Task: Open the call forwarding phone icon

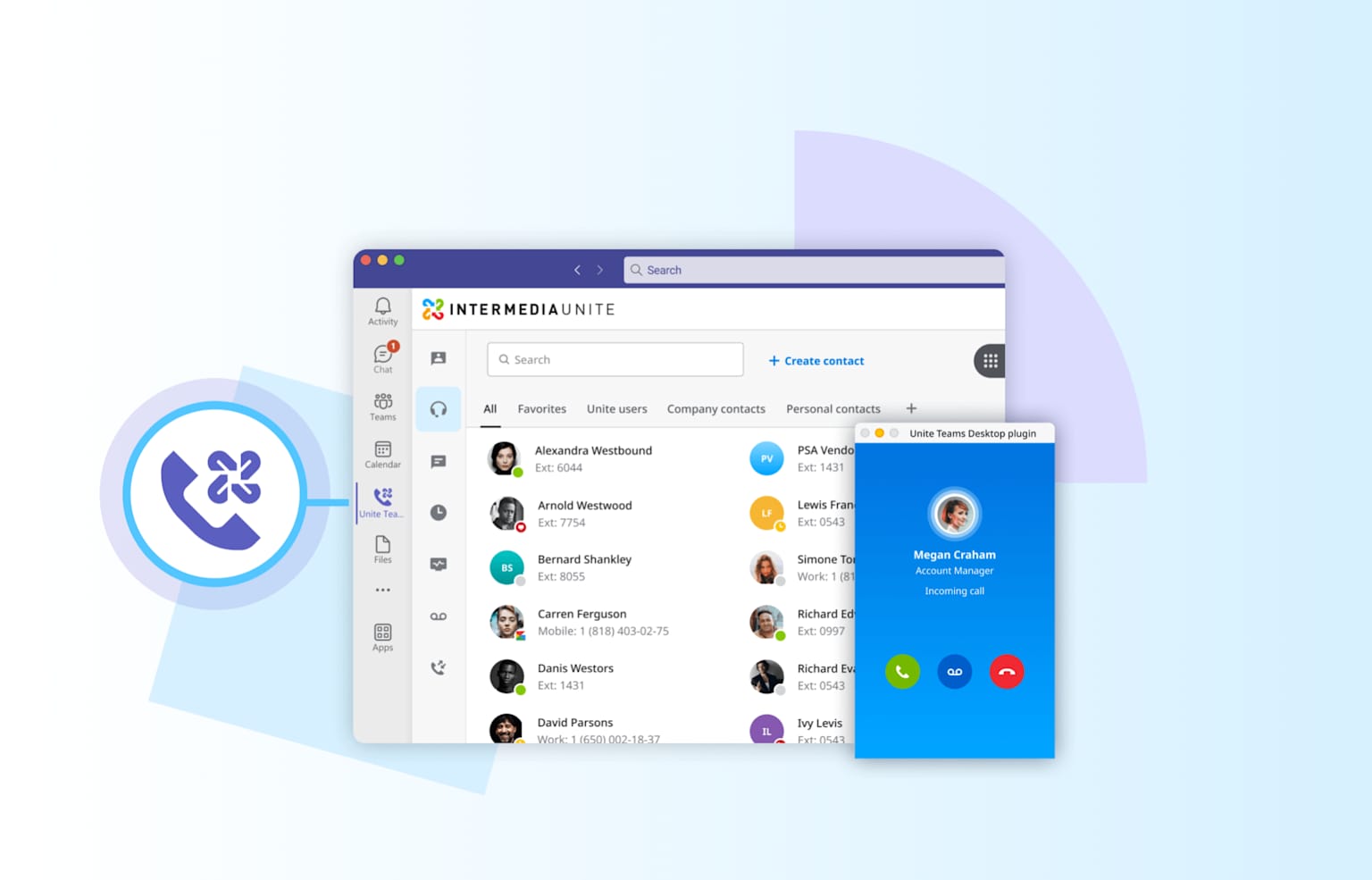Action: (439, 667)
